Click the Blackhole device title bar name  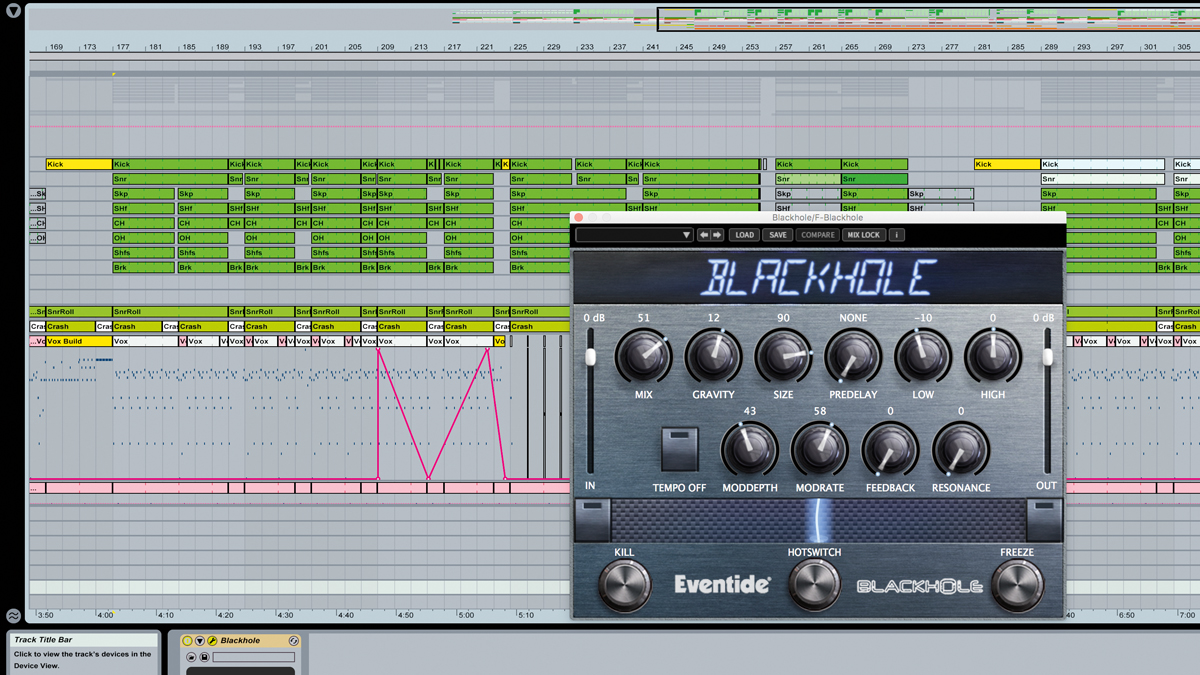(240, 641)
